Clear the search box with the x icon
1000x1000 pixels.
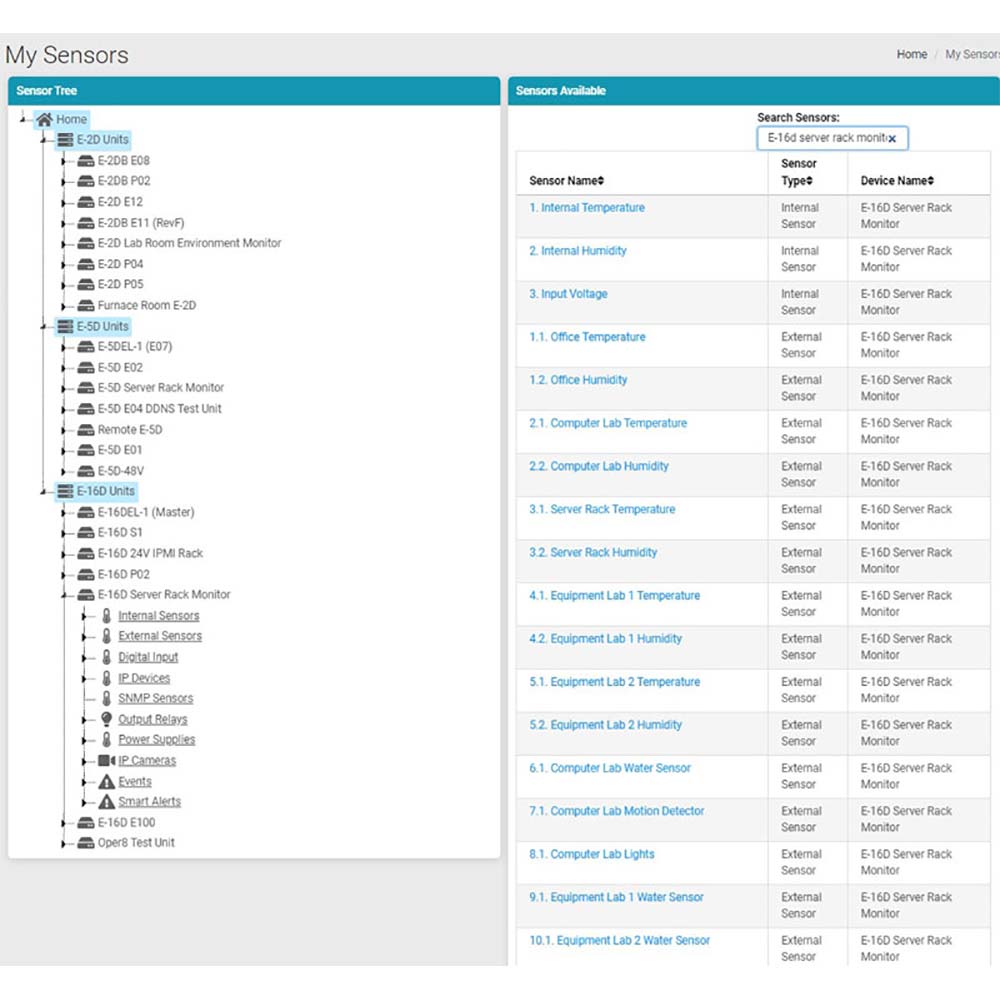point(892,138)
